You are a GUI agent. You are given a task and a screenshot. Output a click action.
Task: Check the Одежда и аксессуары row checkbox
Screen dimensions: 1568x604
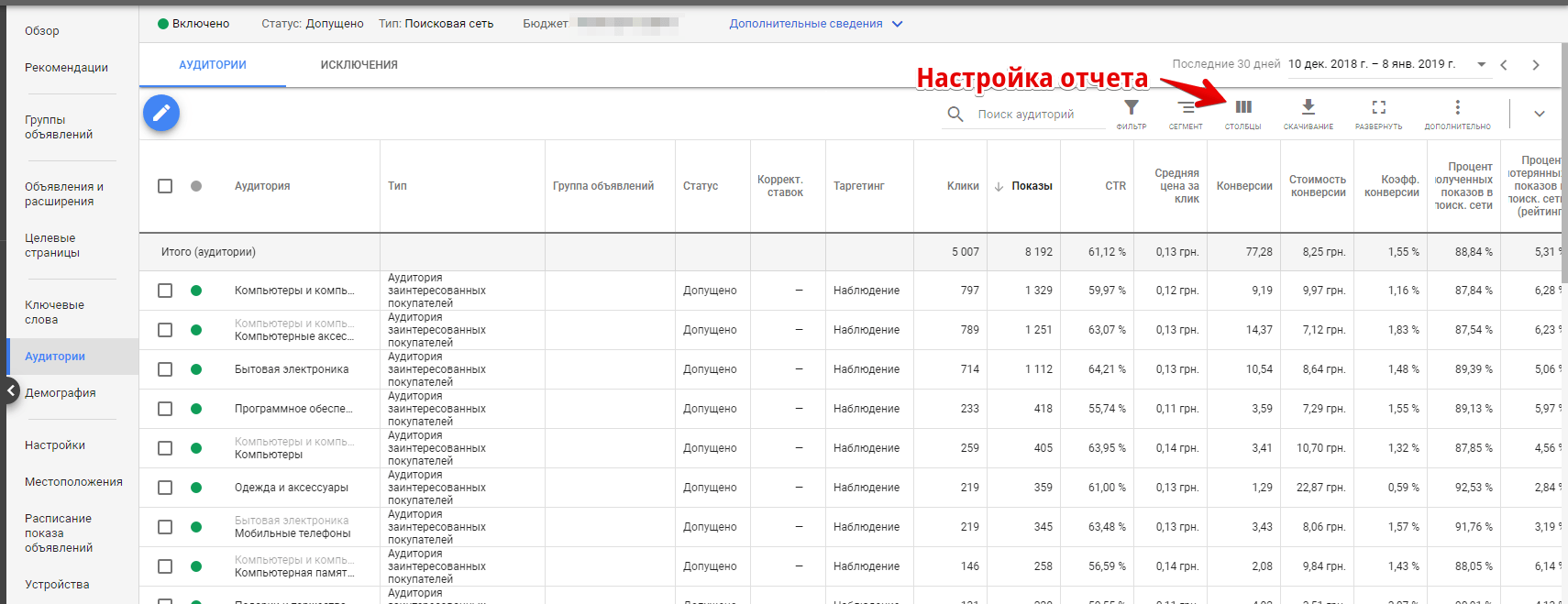pos(165,488)
